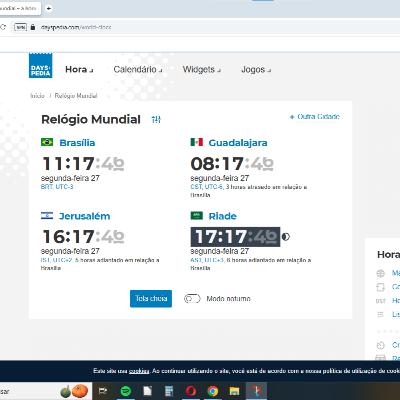Click the IST, UTC+2 timezone link

point(56,260)
